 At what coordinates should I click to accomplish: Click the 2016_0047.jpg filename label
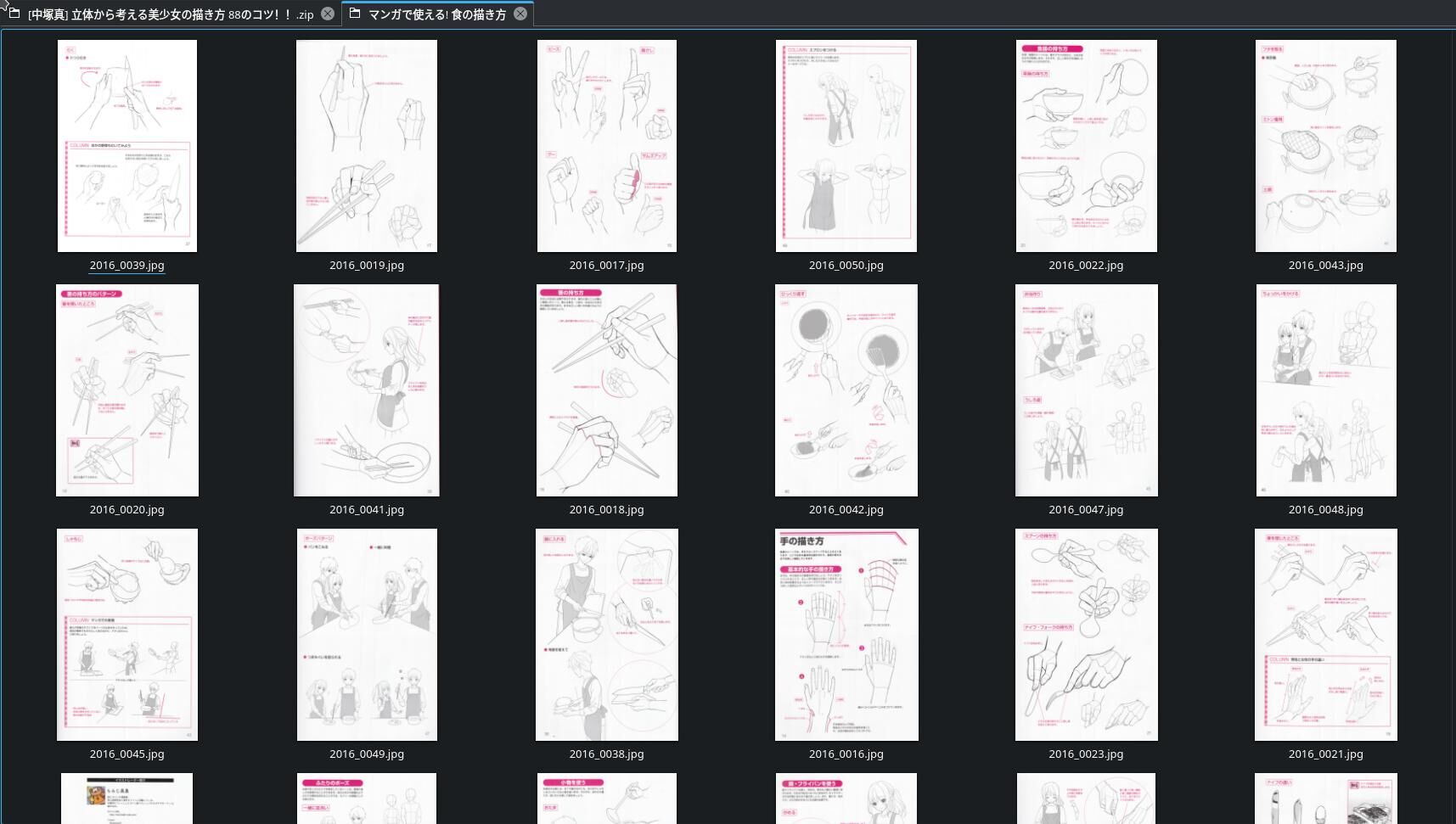[x=1086, y=510]
